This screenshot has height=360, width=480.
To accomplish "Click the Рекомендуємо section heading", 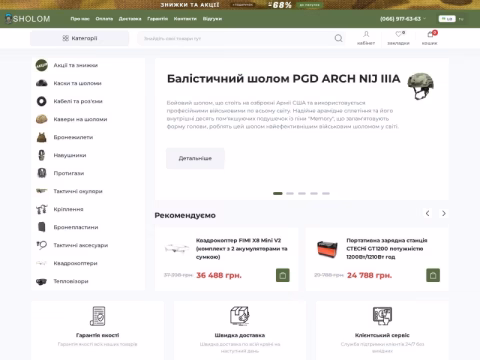I will click(x=185, y=215).
